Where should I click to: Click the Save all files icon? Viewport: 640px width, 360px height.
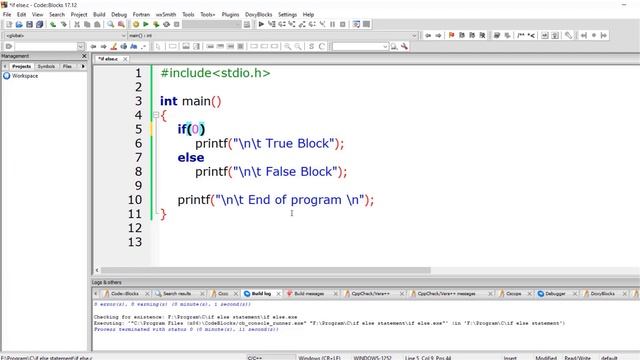pyautogui.click(x=40, y=24)
